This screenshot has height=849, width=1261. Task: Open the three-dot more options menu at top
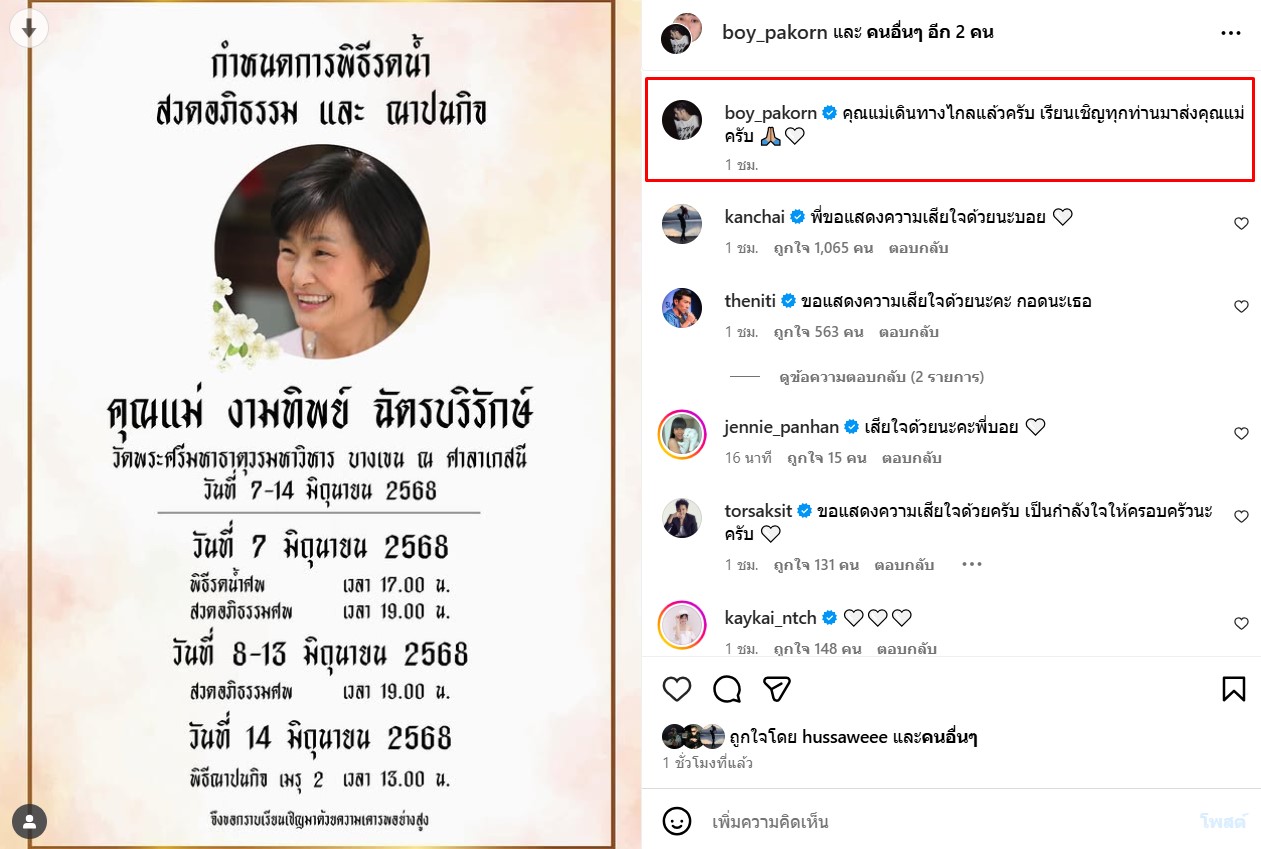pos(1231,33)
